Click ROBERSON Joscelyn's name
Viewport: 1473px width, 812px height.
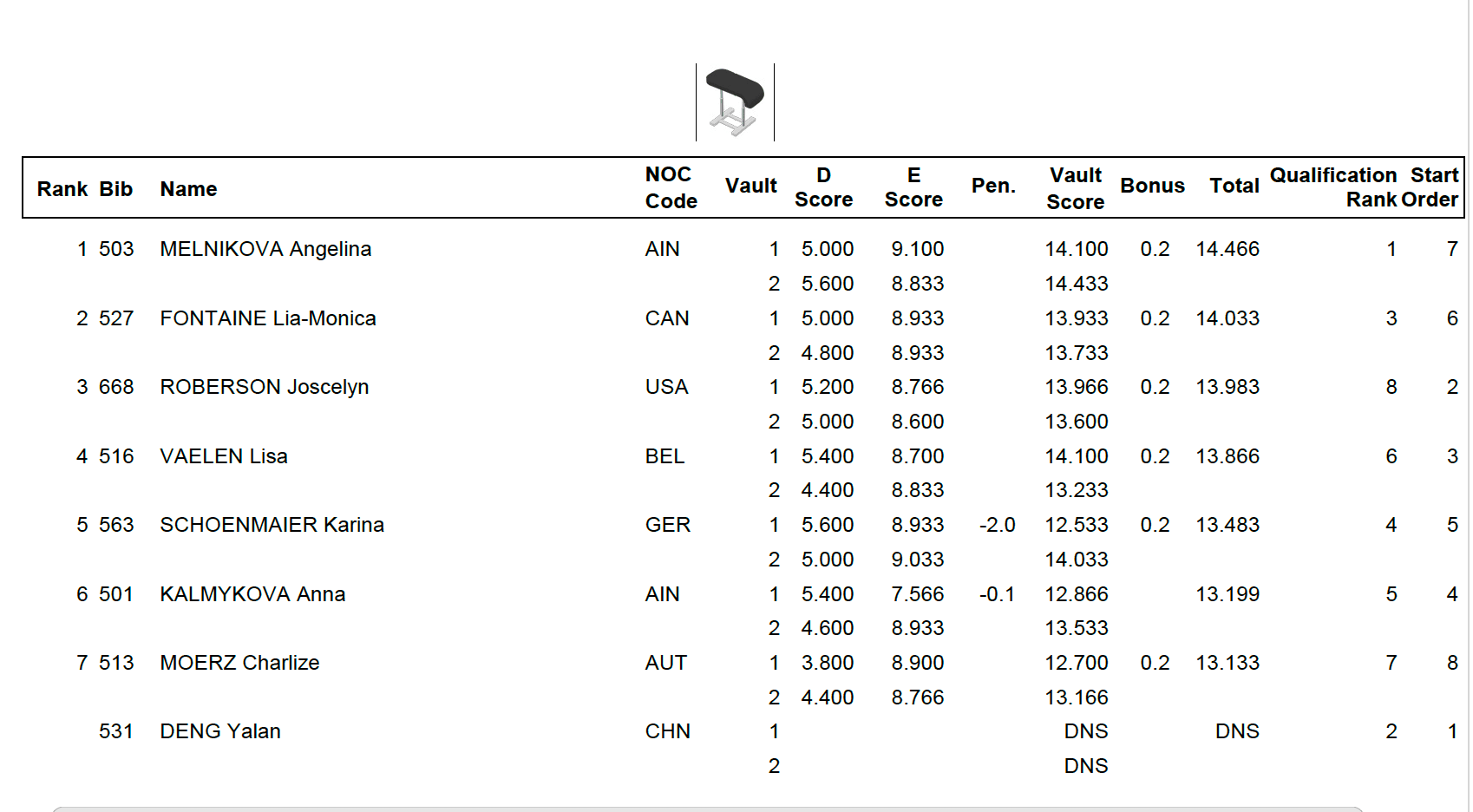click(265, 387)
